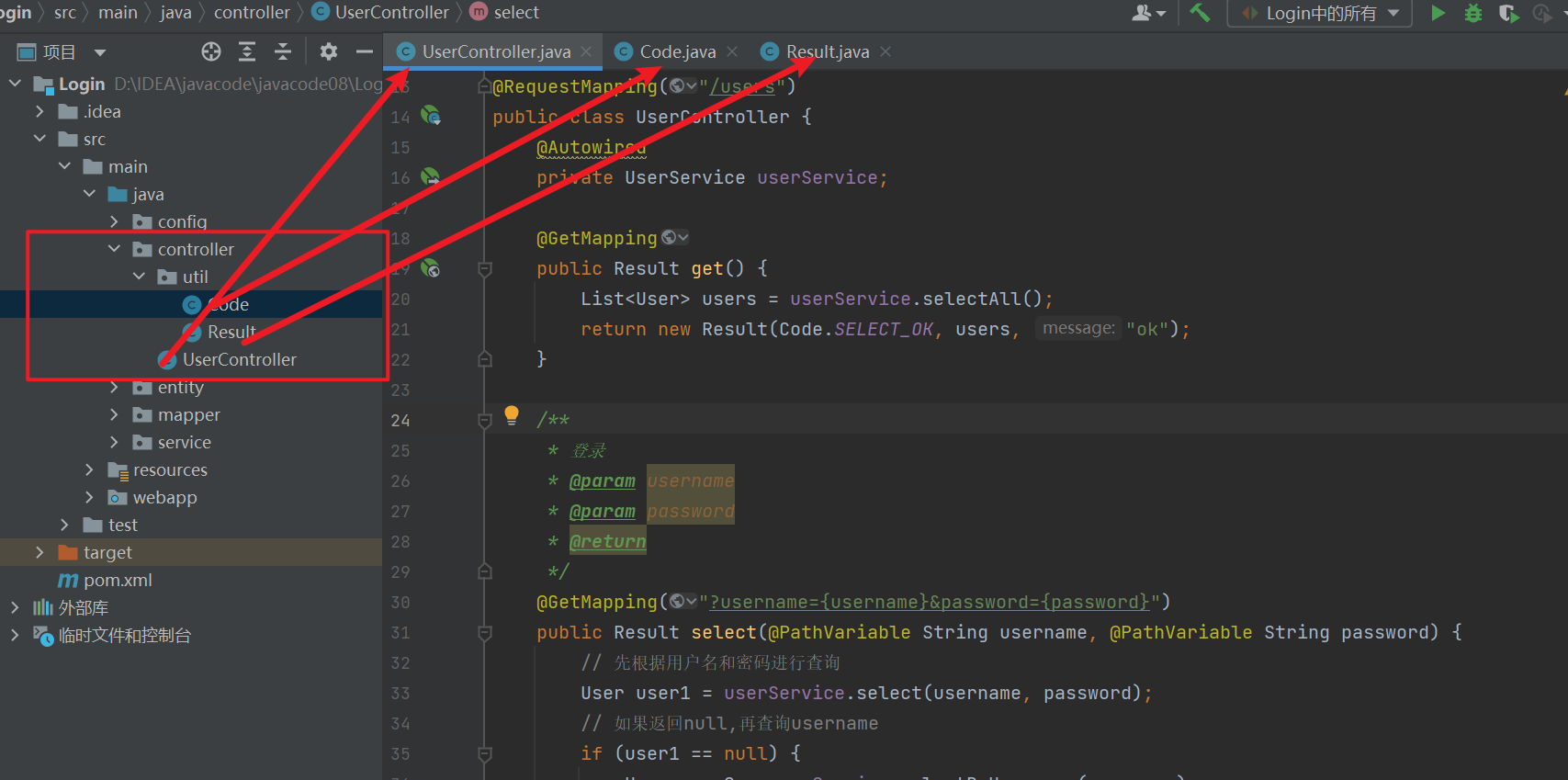Collapse all items in project tree
This screenshot has width=1568, height=780.
click(283, 51)
